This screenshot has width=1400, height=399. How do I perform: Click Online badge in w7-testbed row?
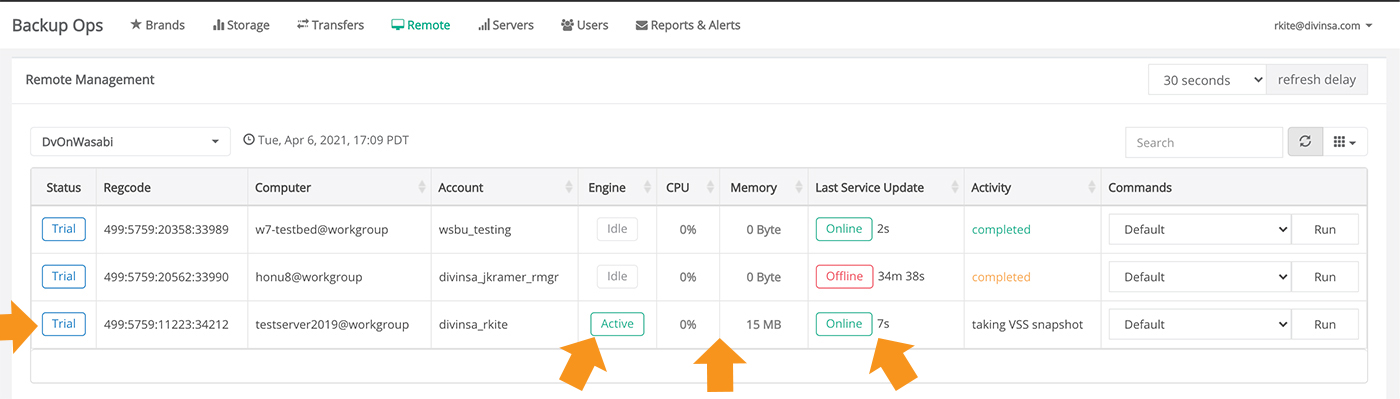tap(844, 229)
